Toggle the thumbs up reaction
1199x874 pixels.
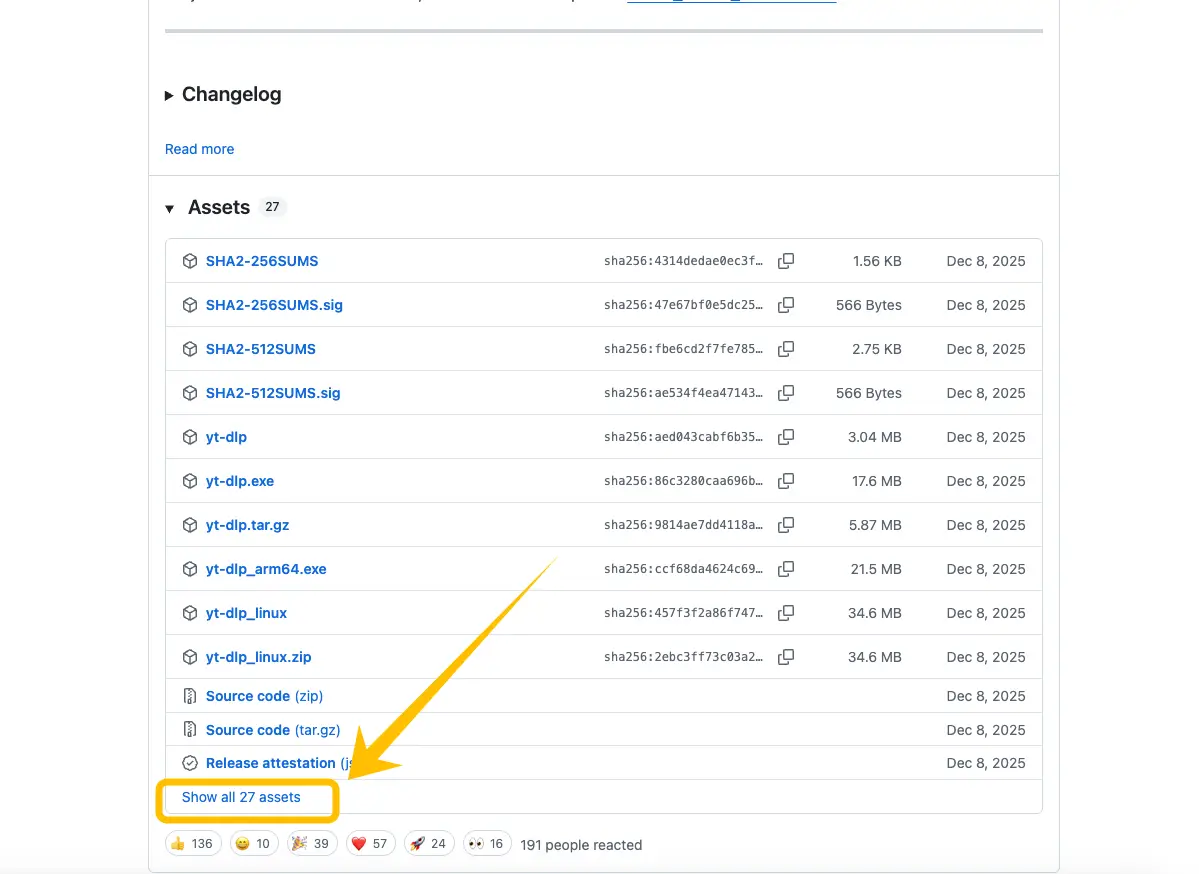193,843
